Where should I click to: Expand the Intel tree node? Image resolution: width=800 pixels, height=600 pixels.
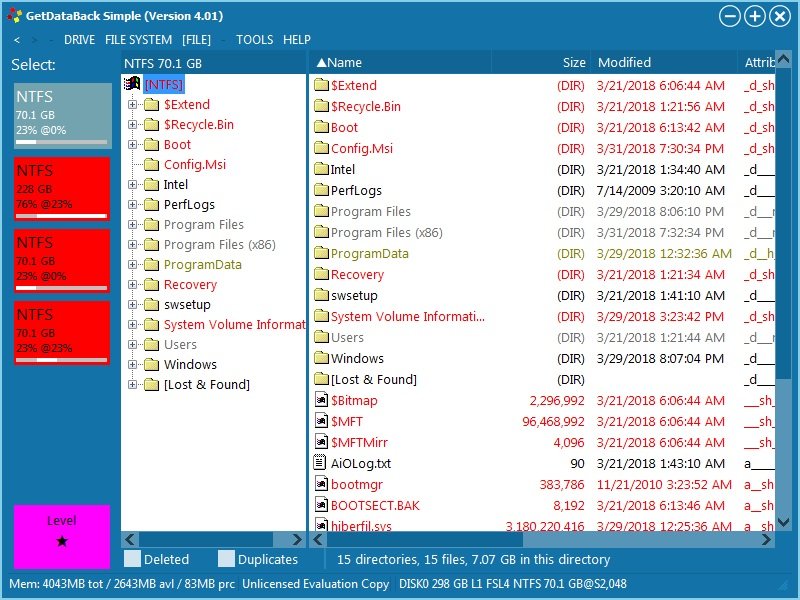pyautogui.click(x=132, y=184)
